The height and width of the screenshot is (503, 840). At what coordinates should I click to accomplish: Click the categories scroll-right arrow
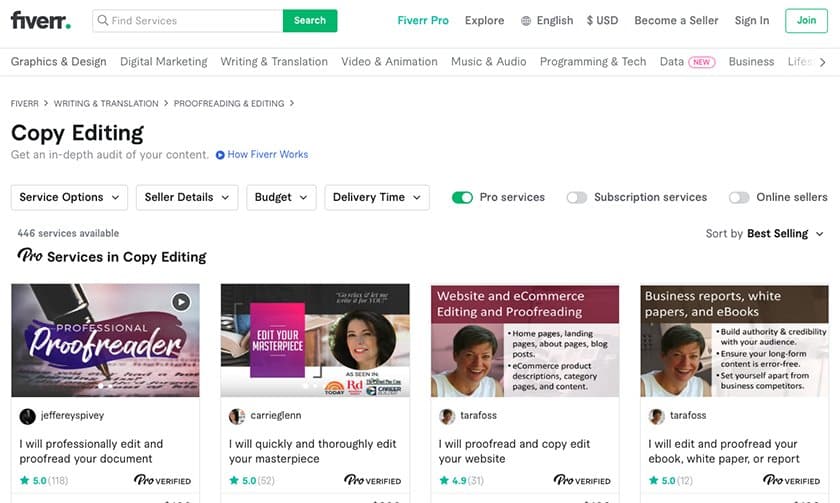tap(822, 62)
